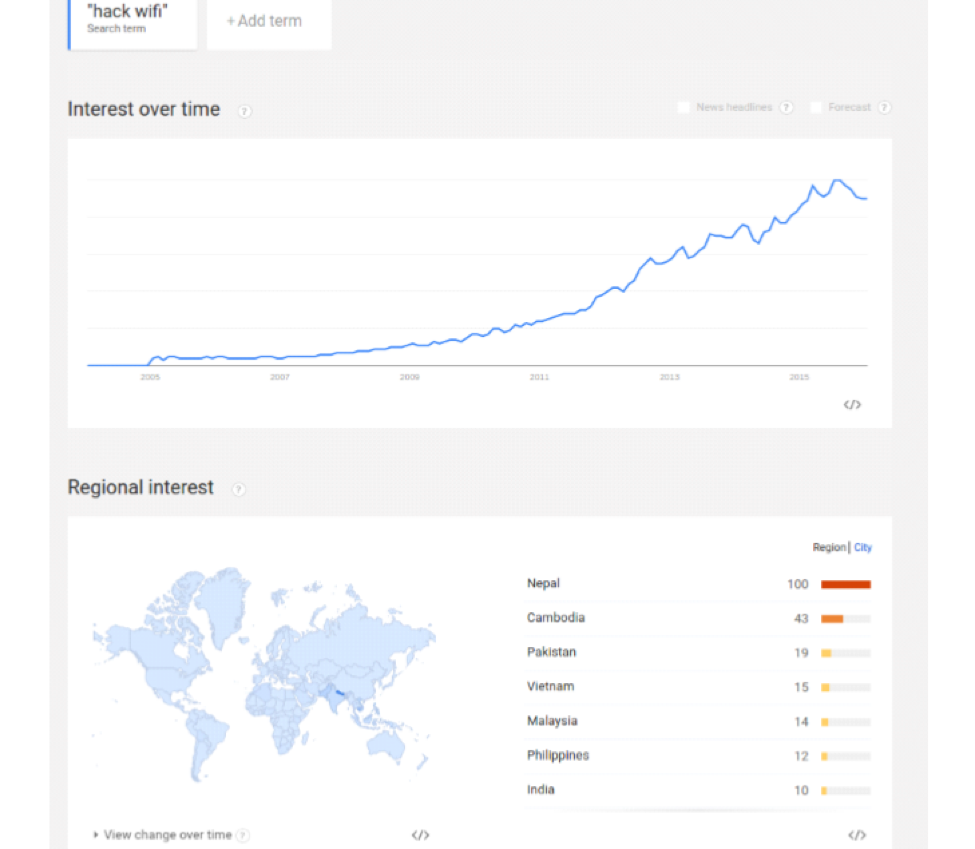Viewport: 975px width, 849px height.
Task: Select the Region view tab
Action: coord(829,547)
